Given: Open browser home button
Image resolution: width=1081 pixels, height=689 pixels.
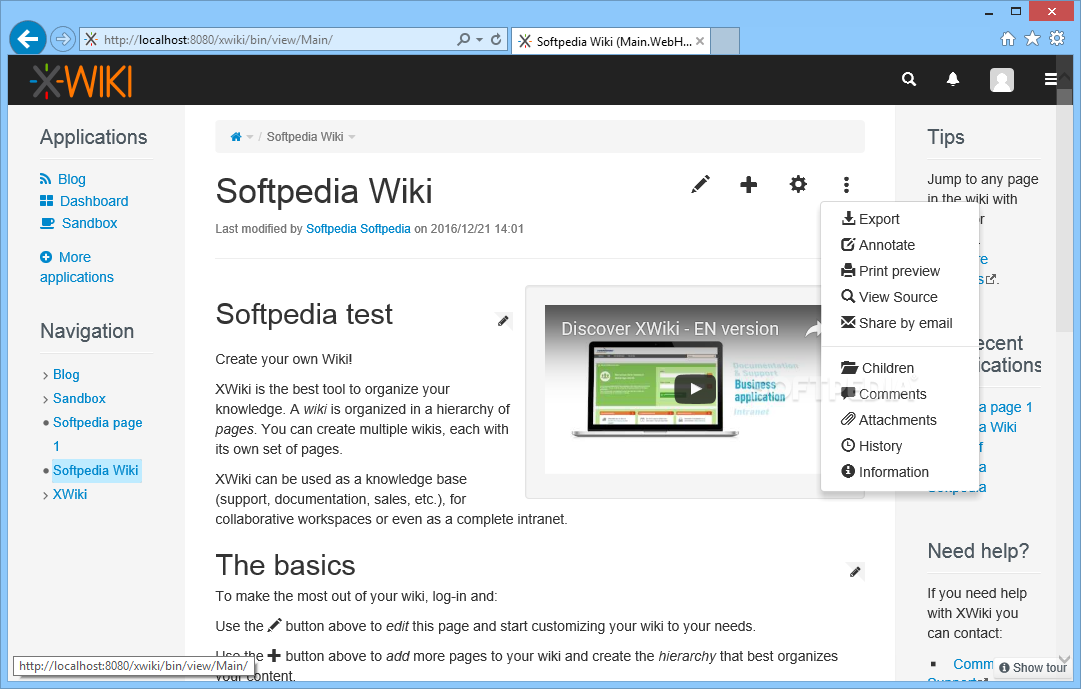Looking at the screenshot, I should [x=1007, y=39].
